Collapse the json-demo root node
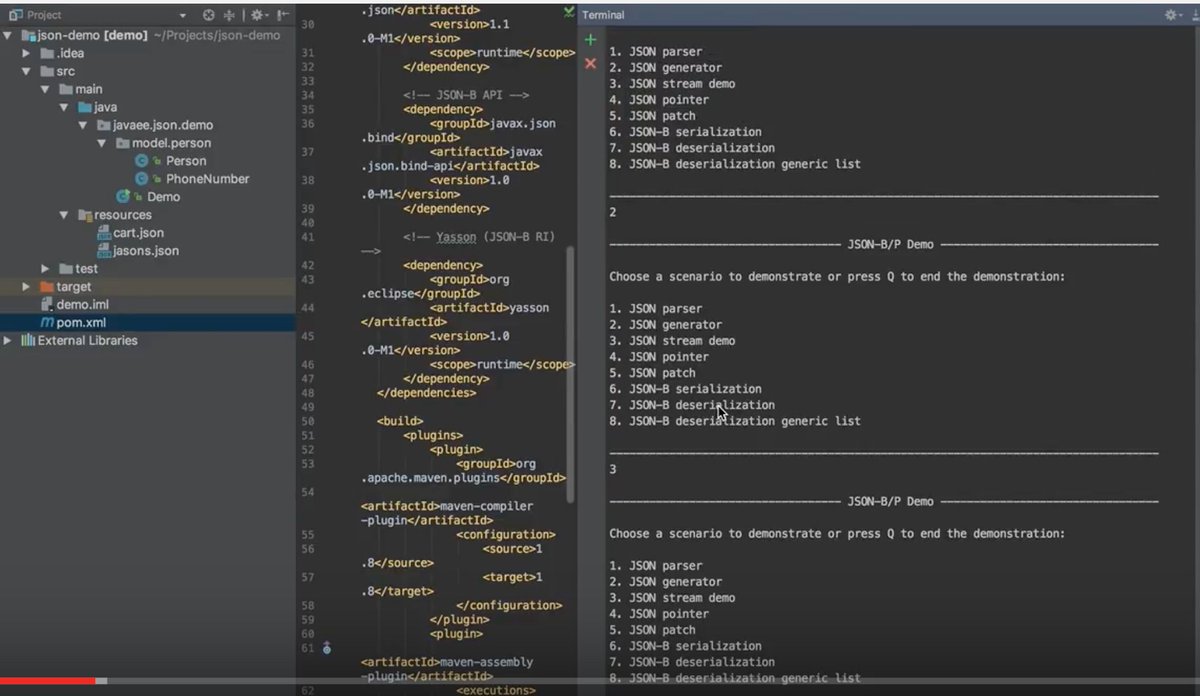The image size is (1200, 696). coord(8,35)
